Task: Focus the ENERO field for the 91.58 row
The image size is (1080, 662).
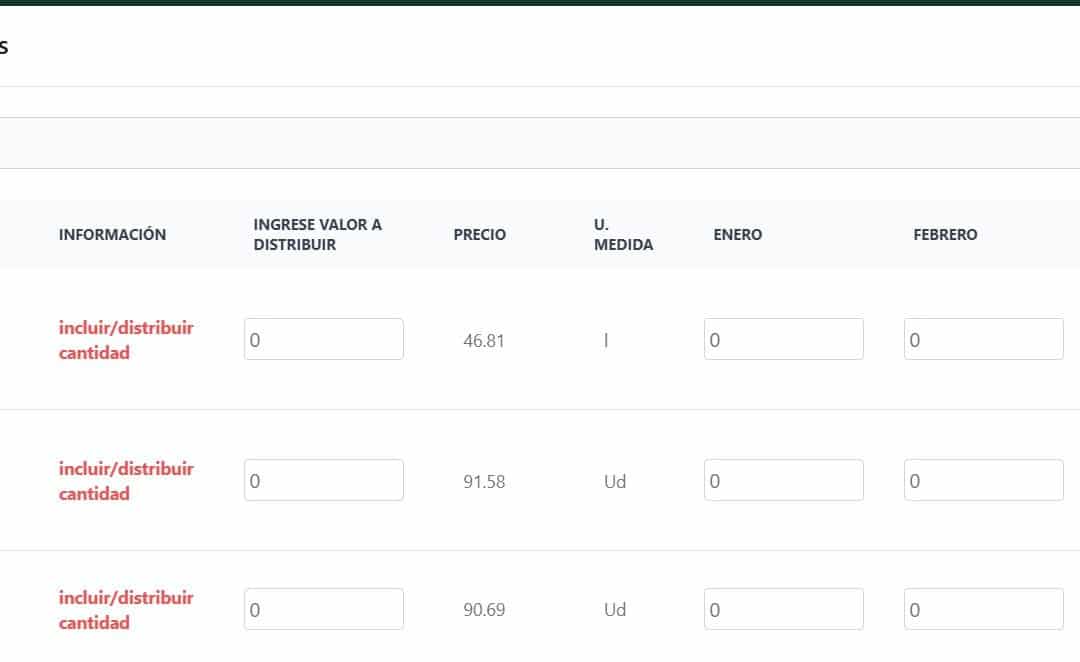Action: click(x=783, y=481)
